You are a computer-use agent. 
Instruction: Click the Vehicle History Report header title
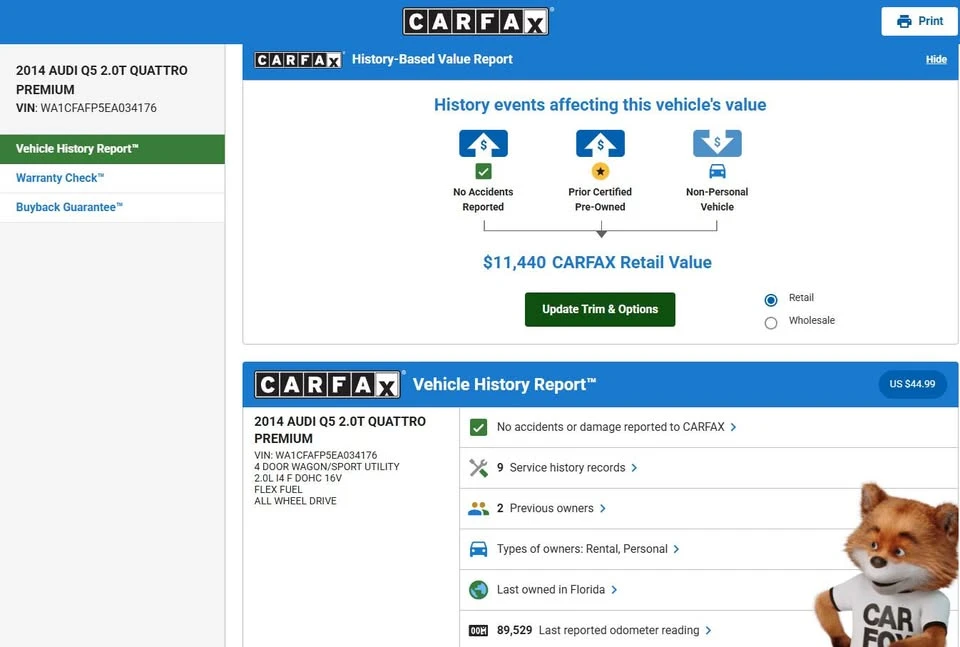coord(504,384)
